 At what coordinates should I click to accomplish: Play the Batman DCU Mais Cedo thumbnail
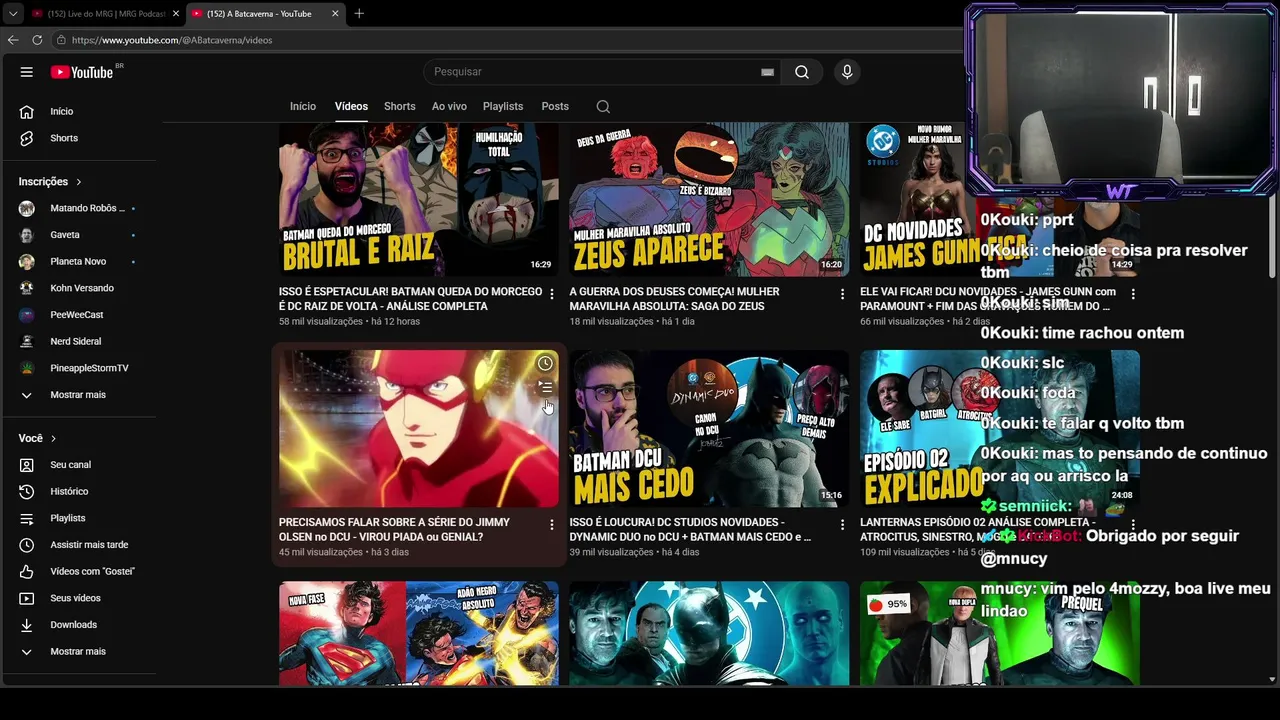click(x=709, y=428)
